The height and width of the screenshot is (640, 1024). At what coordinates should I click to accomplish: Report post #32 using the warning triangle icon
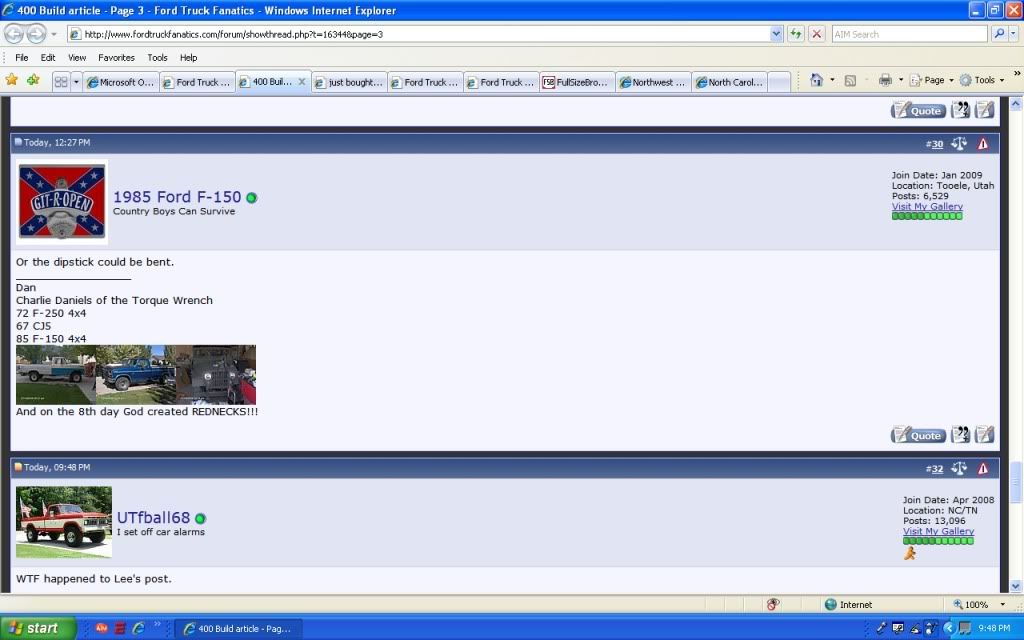(983, 468)
